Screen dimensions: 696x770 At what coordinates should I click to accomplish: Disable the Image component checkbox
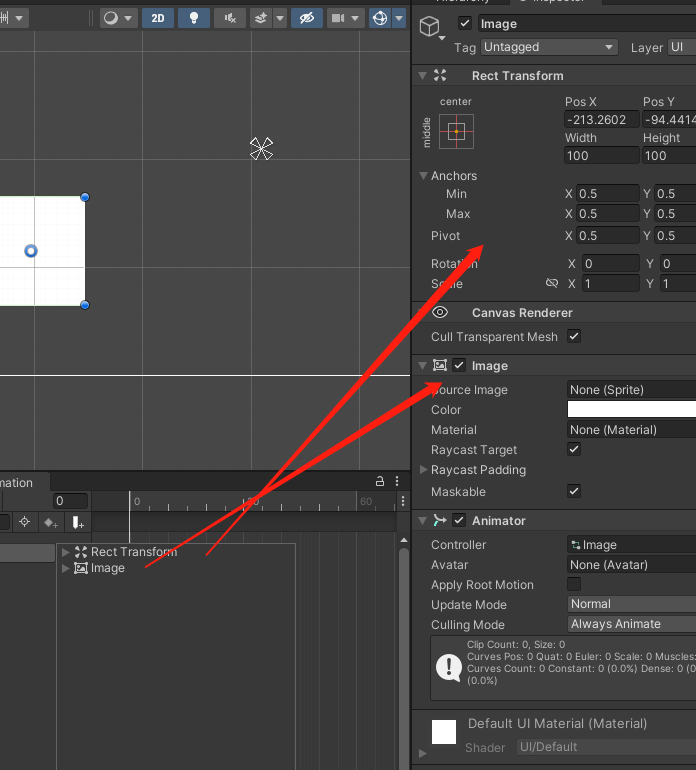pos(459,365)
